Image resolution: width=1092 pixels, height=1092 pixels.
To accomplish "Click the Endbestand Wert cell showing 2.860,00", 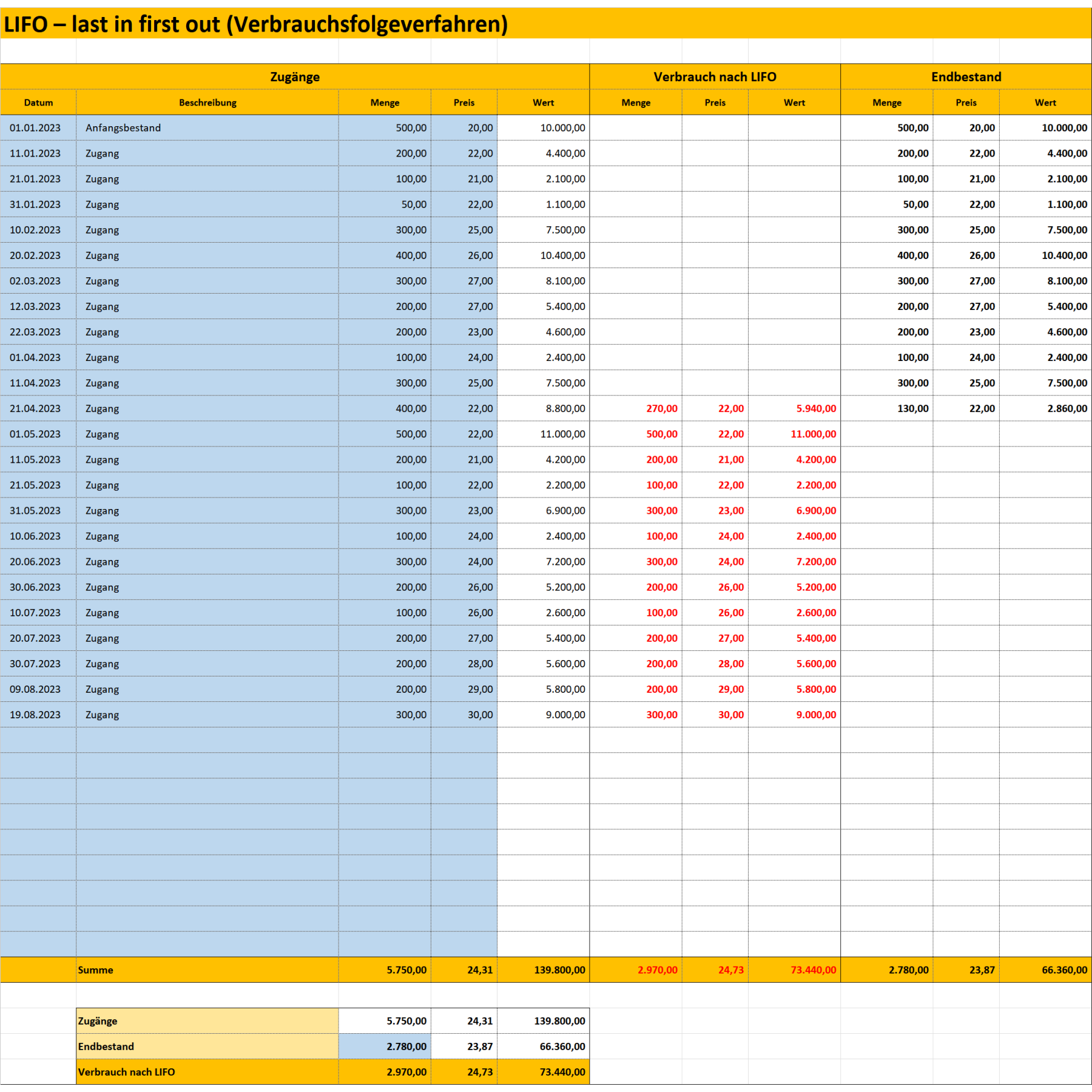I will pos(1045,409).
